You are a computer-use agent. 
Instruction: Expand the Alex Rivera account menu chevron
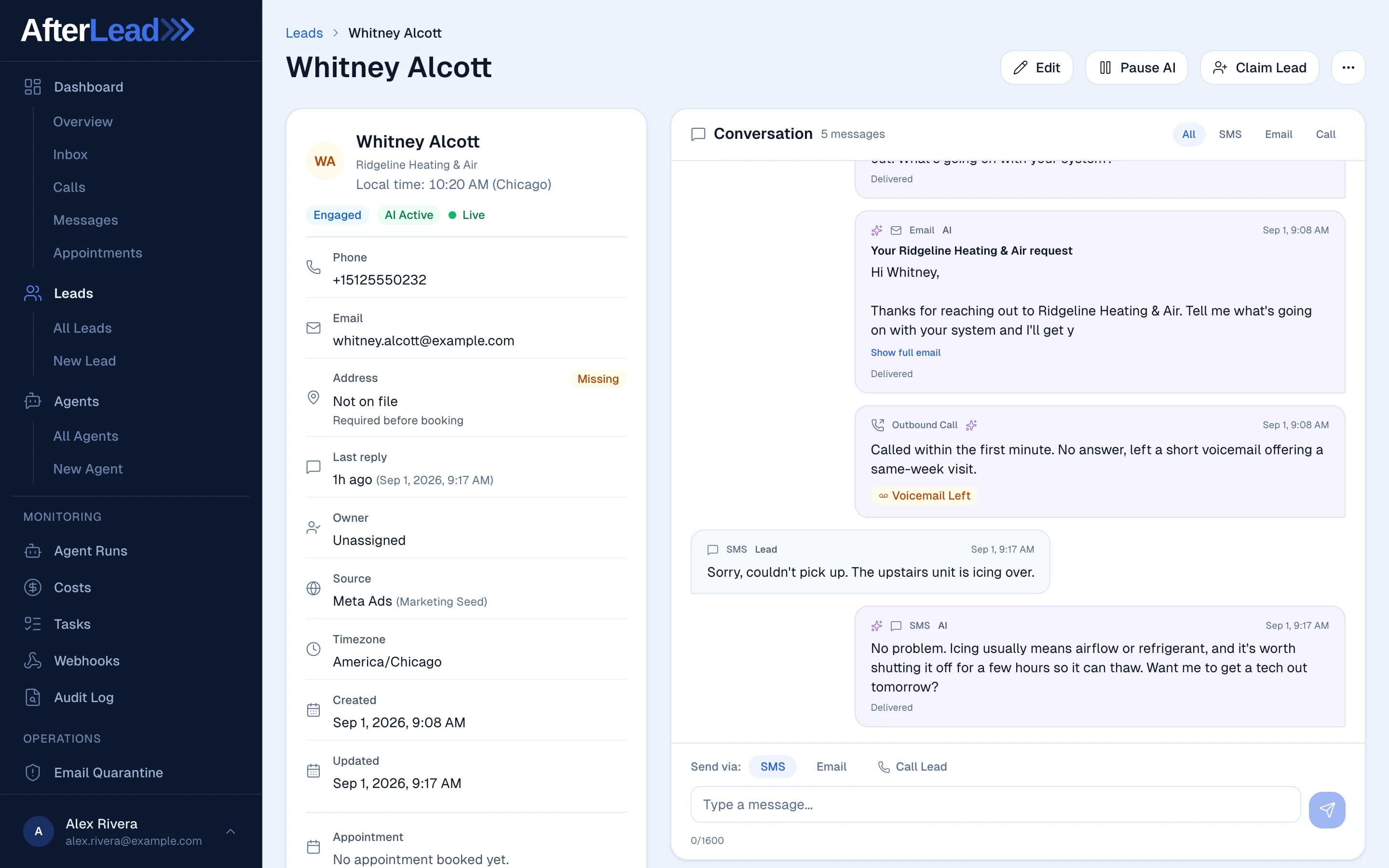[x=231, y=831]
